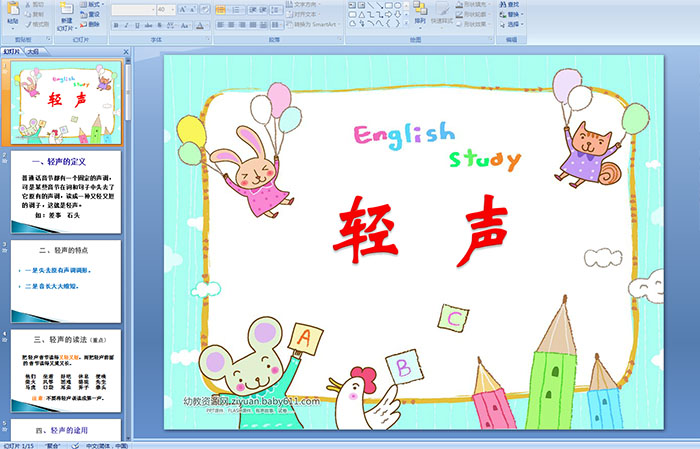Click the Increase Font Size icon
Image resolution: width=700 pixels, height=449 pixels.
tap(181, 9)
